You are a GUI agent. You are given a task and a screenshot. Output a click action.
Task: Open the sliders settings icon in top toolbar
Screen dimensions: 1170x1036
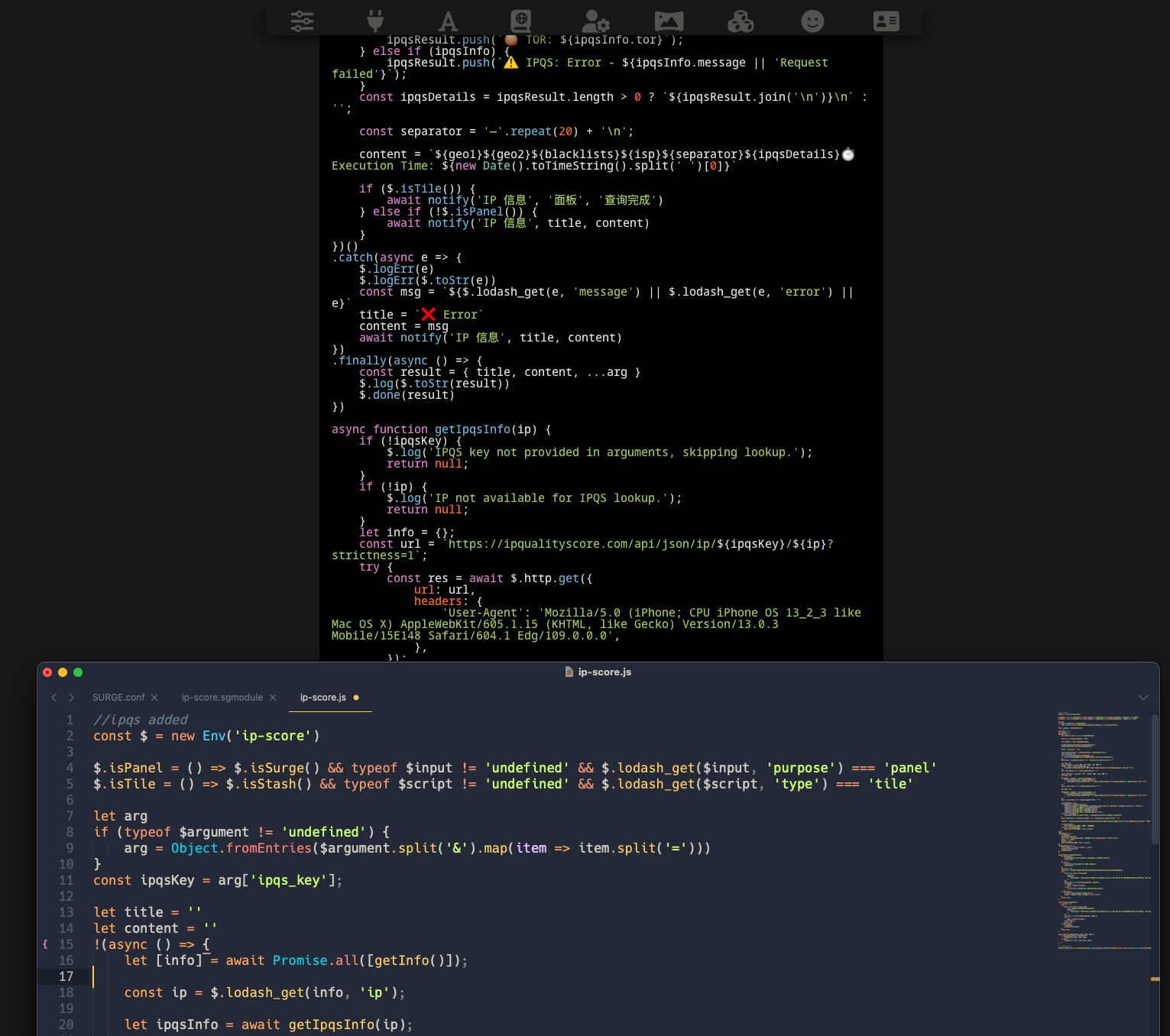[302, 21]
